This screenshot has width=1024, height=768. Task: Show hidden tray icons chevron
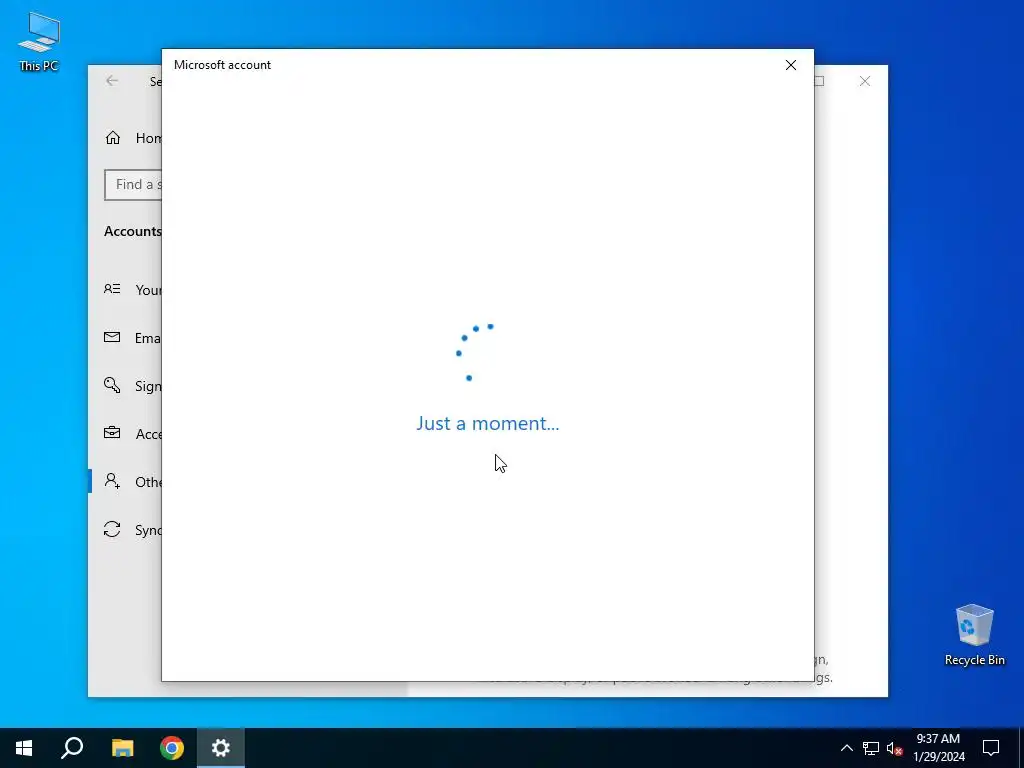tap(846, 748)
